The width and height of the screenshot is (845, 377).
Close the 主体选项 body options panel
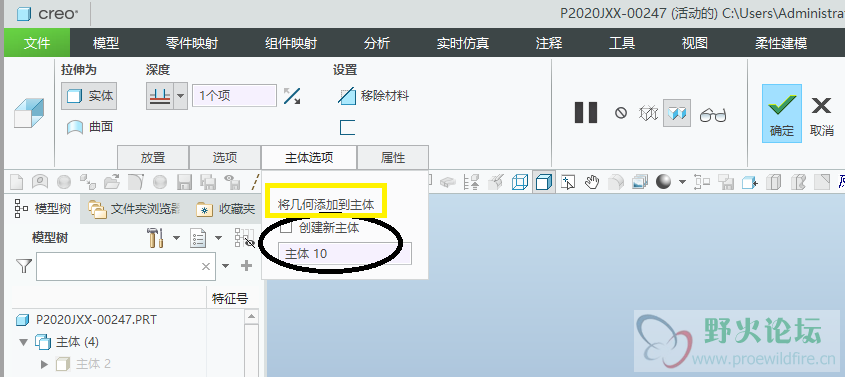[309, 157]
